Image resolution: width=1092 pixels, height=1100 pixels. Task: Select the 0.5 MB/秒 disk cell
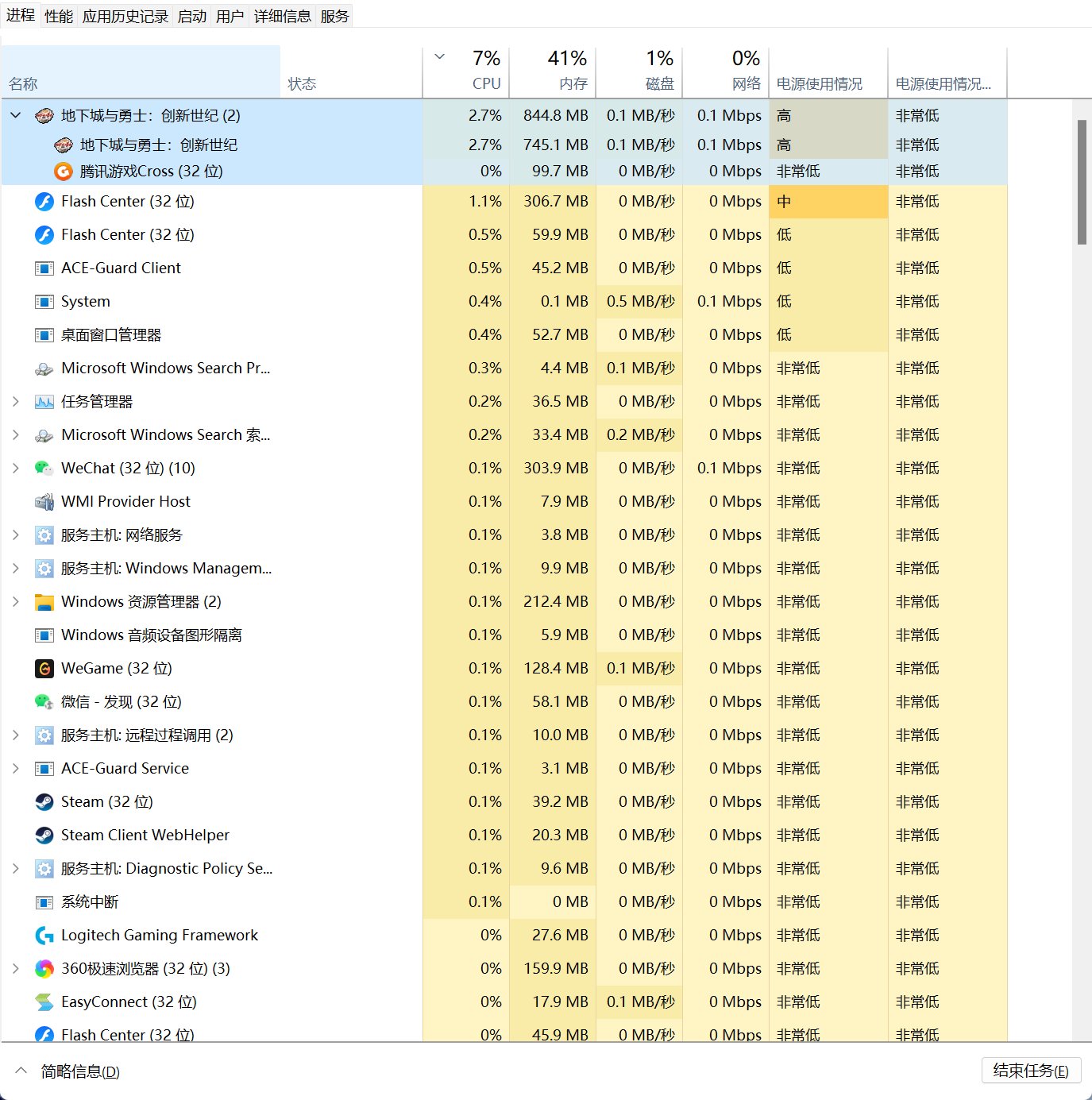(x=639, y=302)
